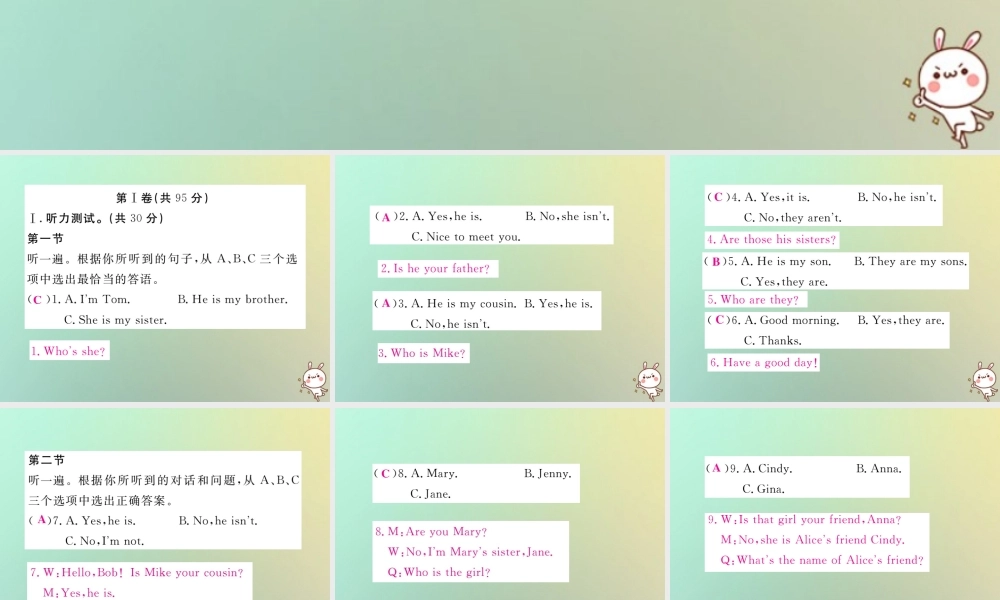Viewport: 1000px width, 600px height.
Task: Click the line '8. M: Are you Mary?'
Action: (431, 531)
